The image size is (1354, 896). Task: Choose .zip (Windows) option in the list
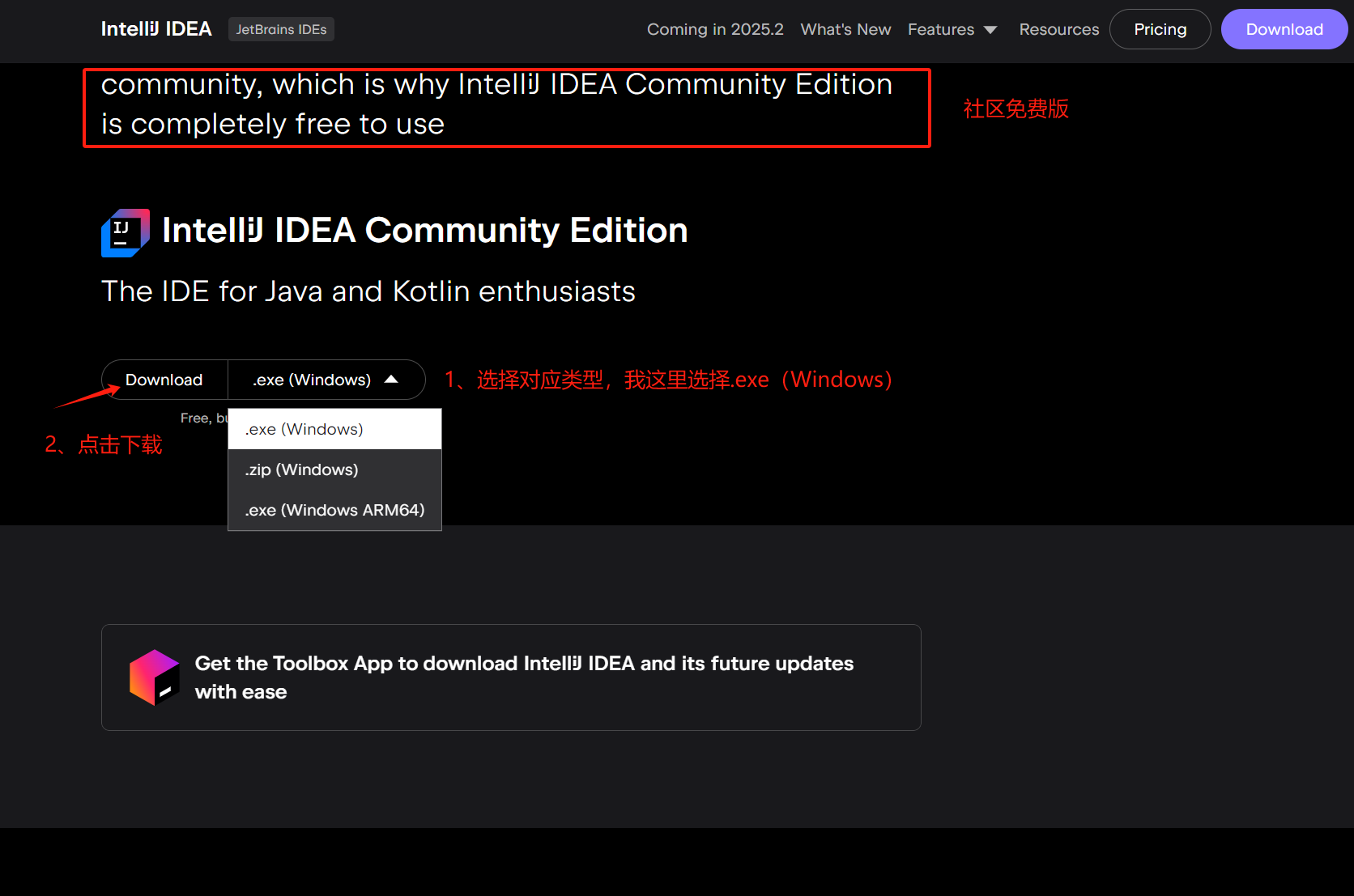point(334,469)
